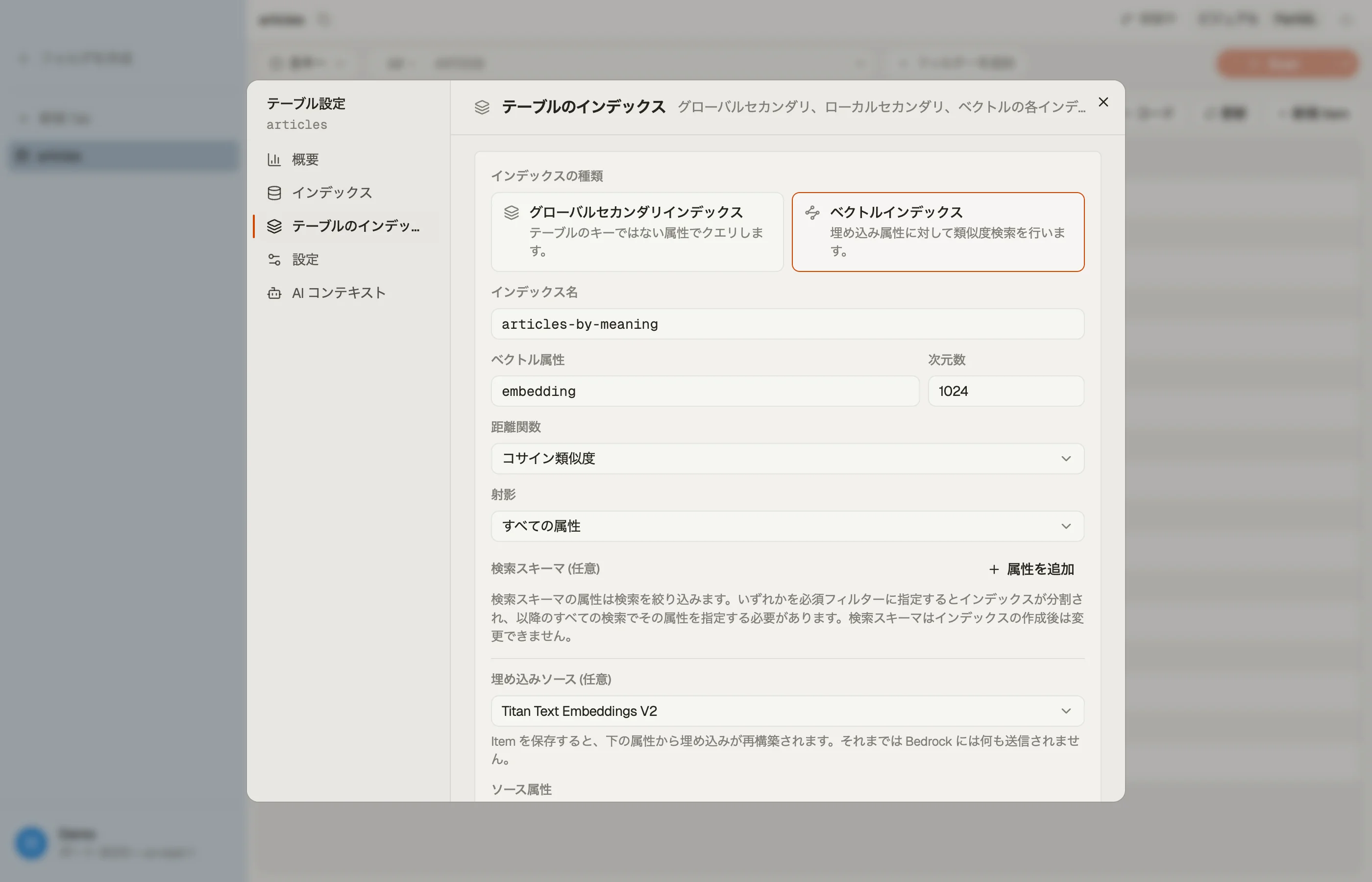Screen dimensions: 1372x882
Task: Click the 埋め込みソース (任意) label
Action: tap(551, 679)
